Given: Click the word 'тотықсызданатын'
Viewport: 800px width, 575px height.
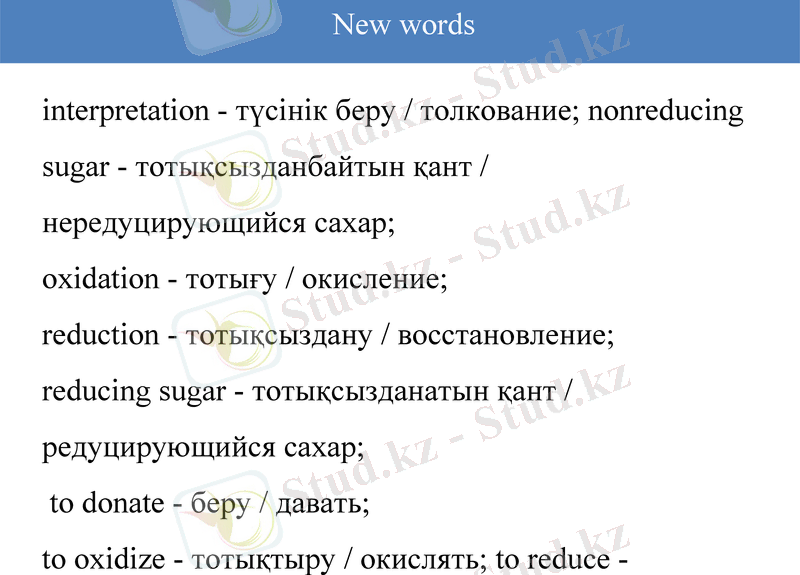Looking at the screenshot, I should [x=370, y=393].
